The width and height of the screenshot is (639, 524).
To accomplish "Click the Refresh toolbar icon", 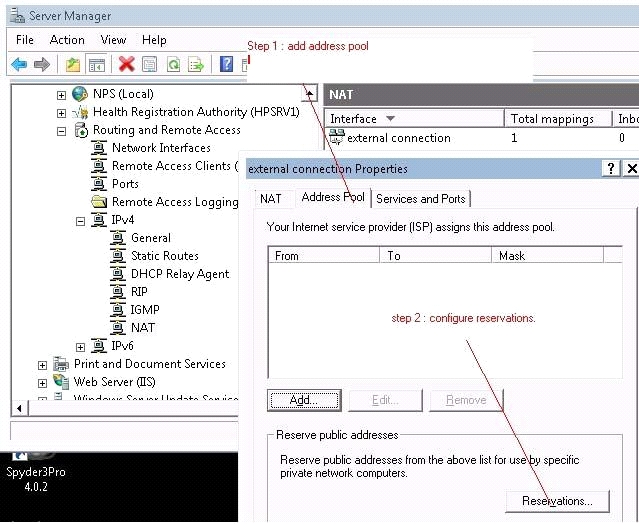I will 173,65.
